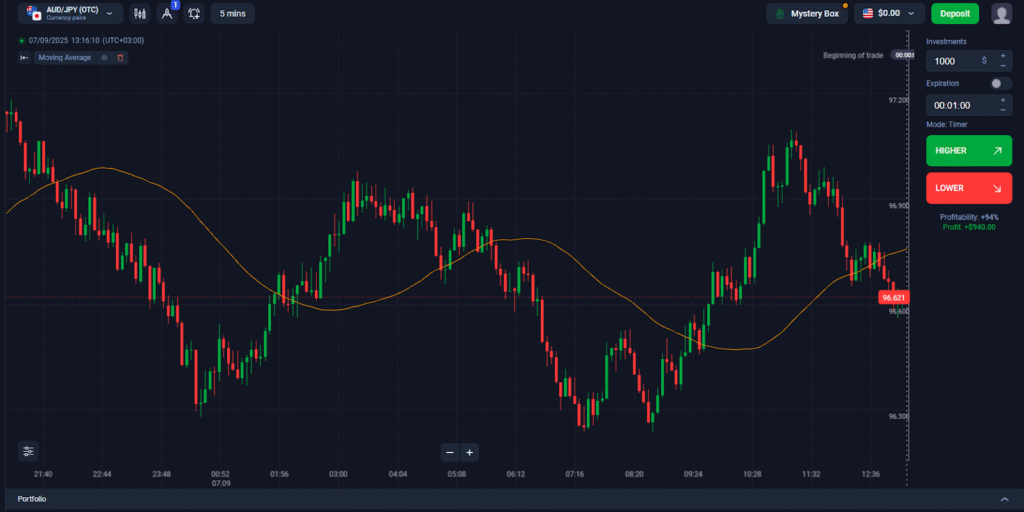Click the price alert bell icon
This screenshot has width=1024, height=512.
click(x=194, y=14)
